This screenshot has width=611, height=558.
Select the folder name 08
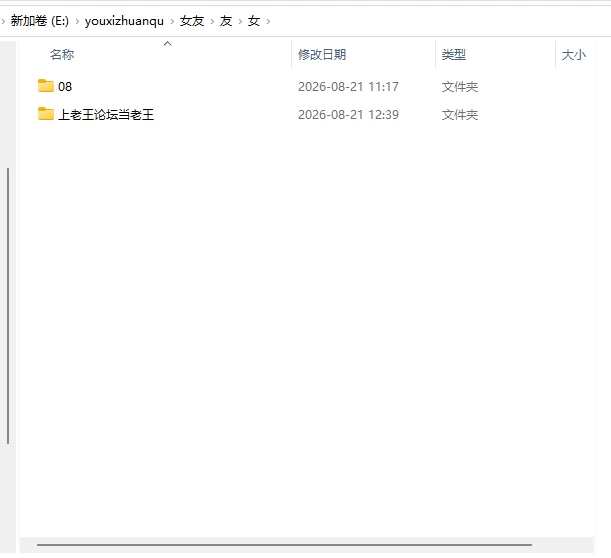pyautogui.click(x=65, y=87)
